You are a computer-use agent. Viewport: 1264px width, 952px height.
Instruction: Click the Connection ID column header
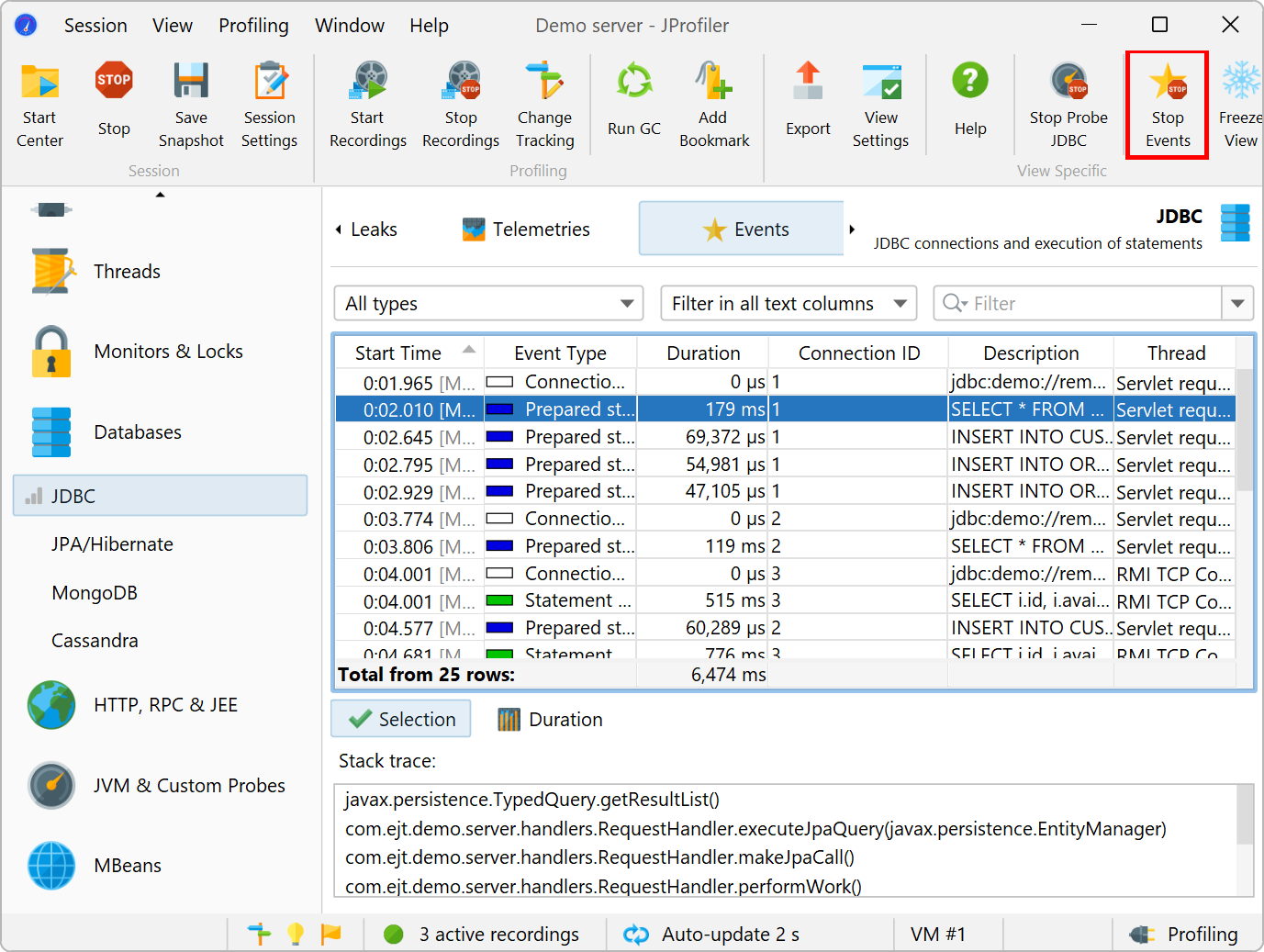tap(859, 353)
